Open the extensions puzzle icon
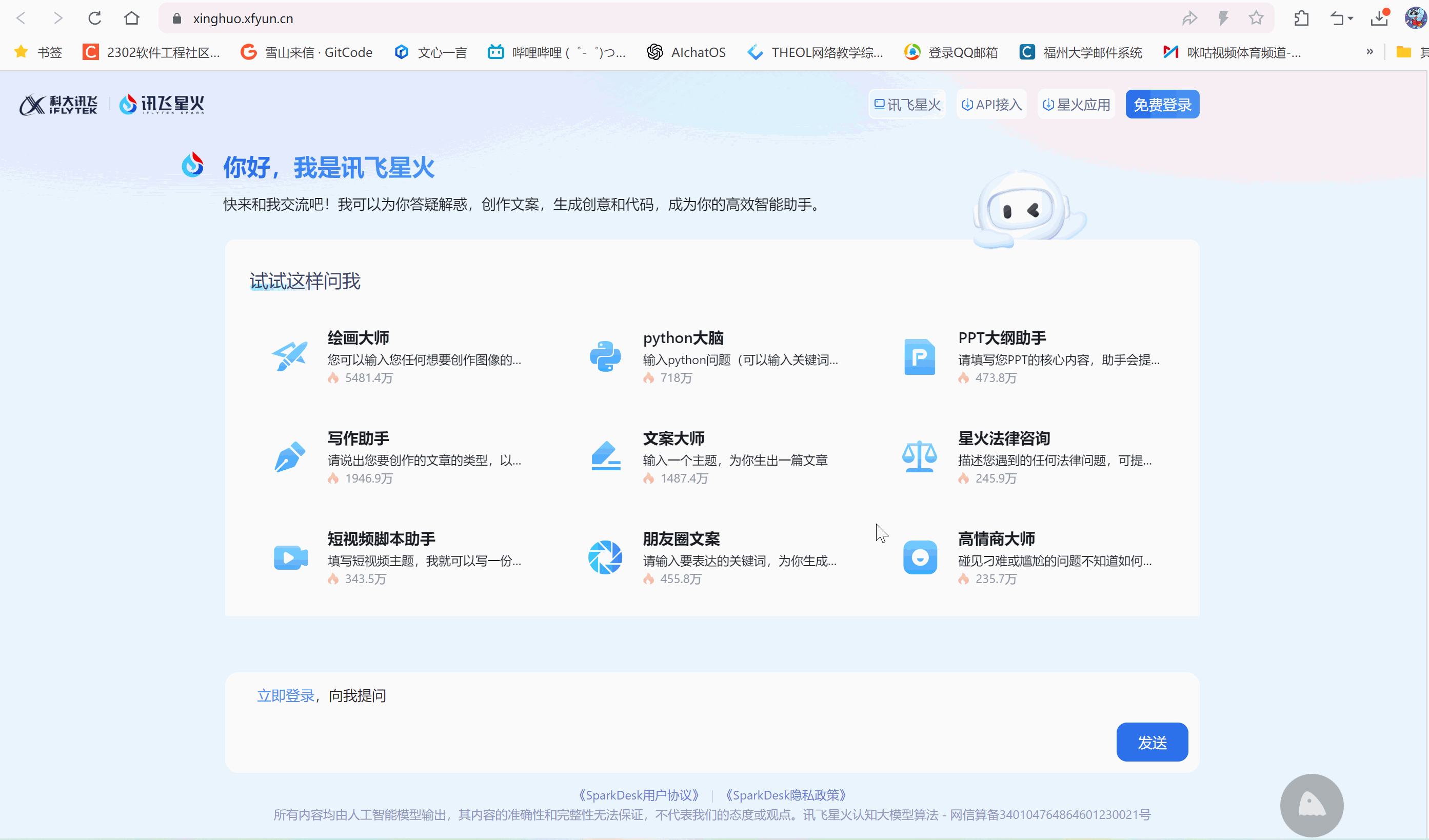 (x=1301, y=18)
